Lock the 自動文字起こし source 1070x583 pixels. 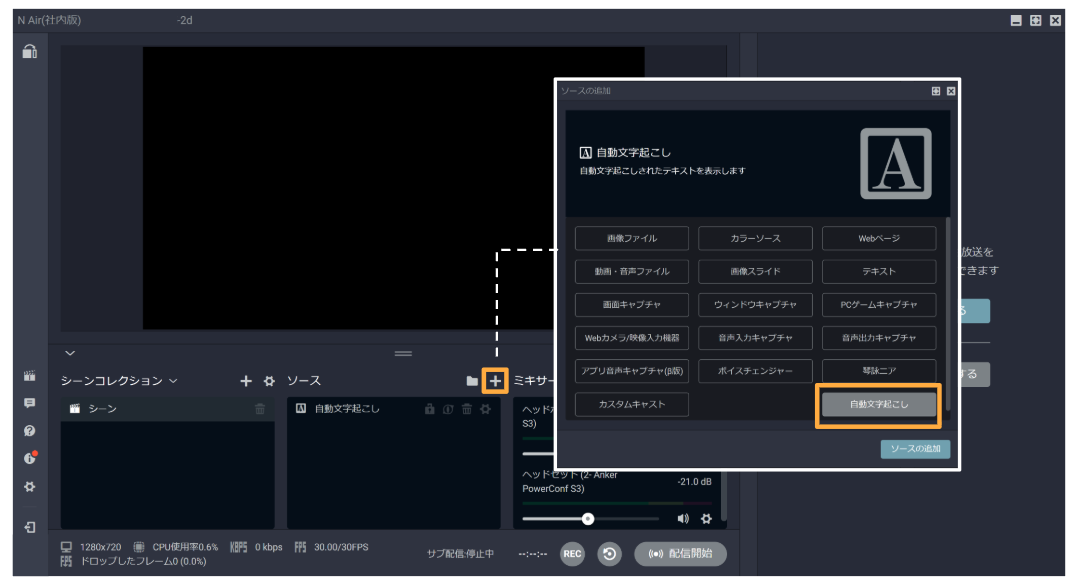click(430, 408)
